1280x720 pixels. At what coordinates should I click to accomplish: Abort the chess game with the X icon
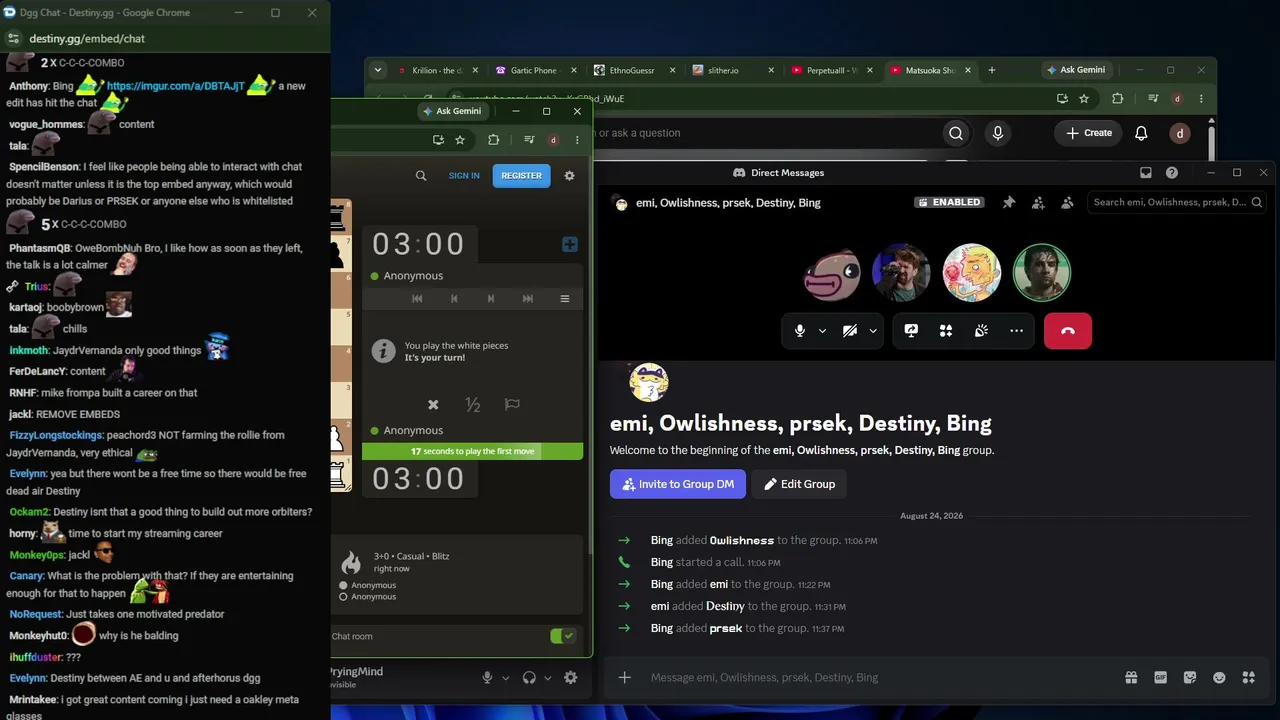click(x=433, y=404)
